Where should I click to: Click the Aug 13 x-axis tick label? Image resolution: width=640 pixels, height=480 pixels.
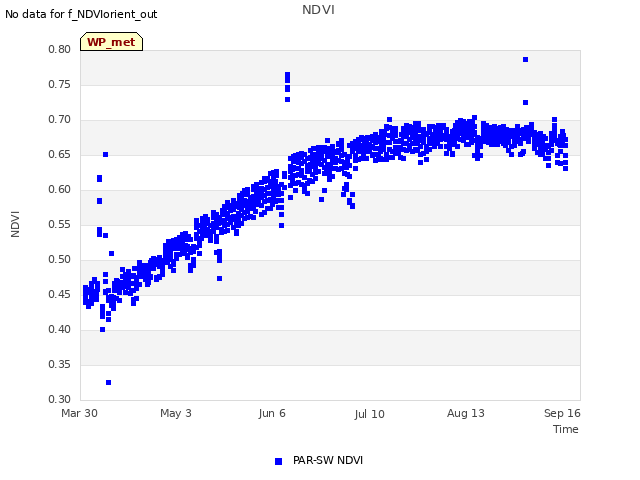[x=465, y=413]
